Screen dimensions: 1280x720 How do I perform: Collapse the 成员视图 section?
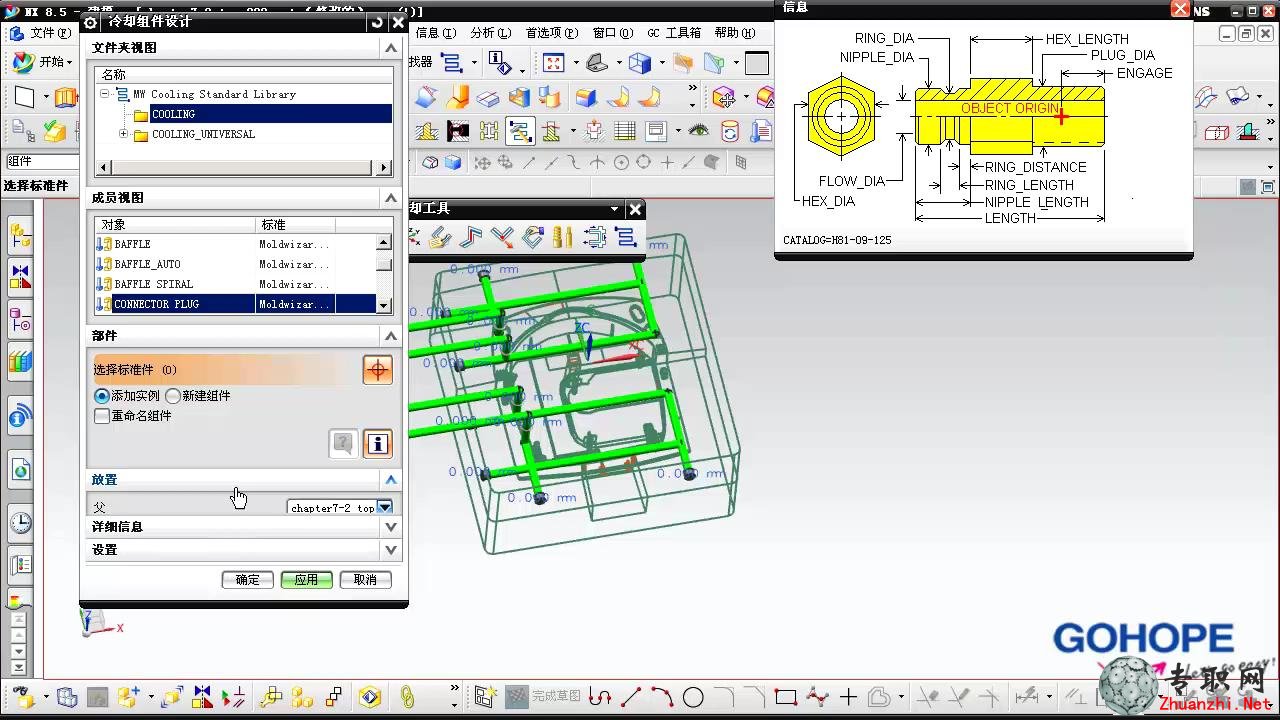coord(391,198)
